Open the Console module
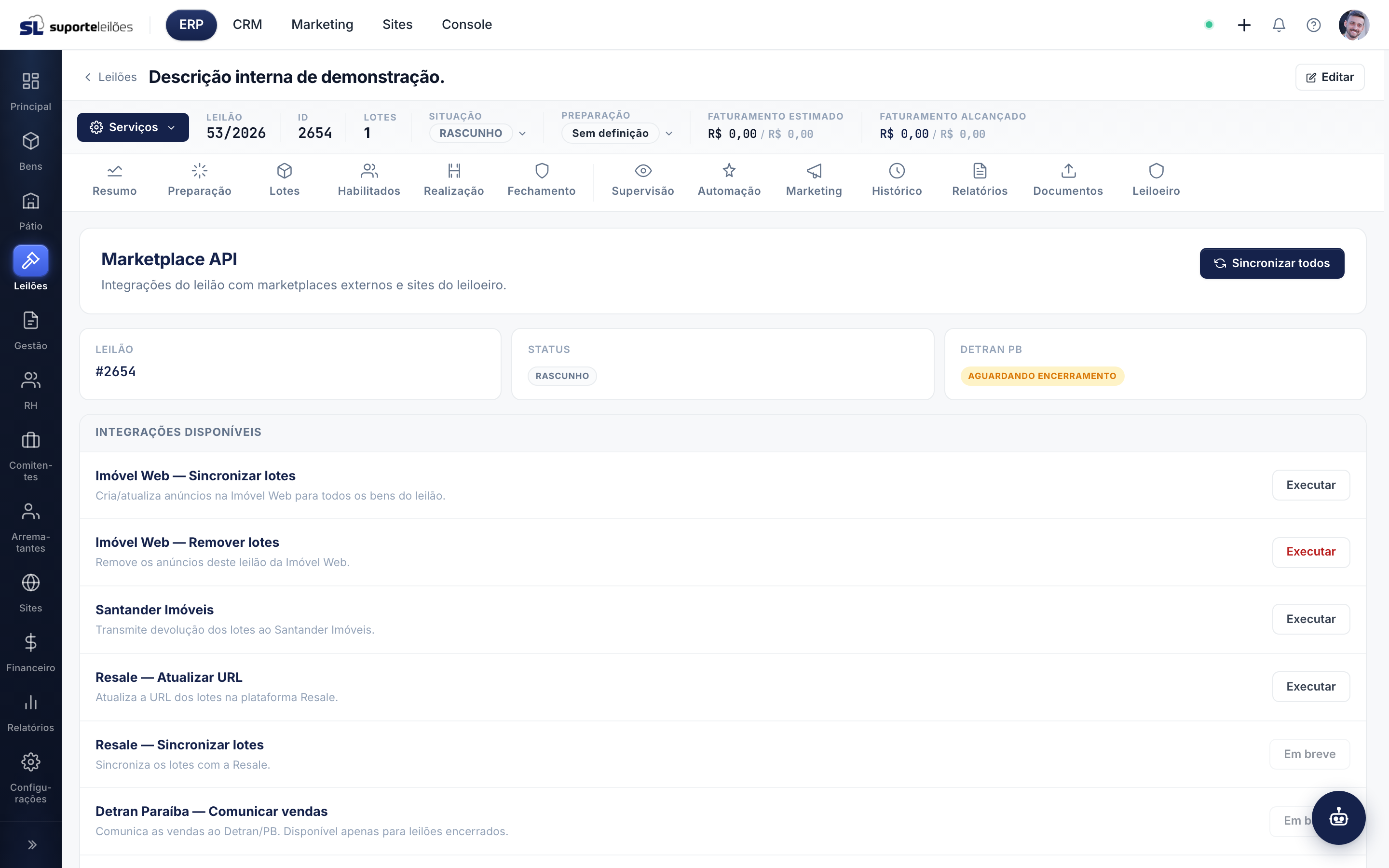The height and width of the screenshot is (868, 1389). 467,25
